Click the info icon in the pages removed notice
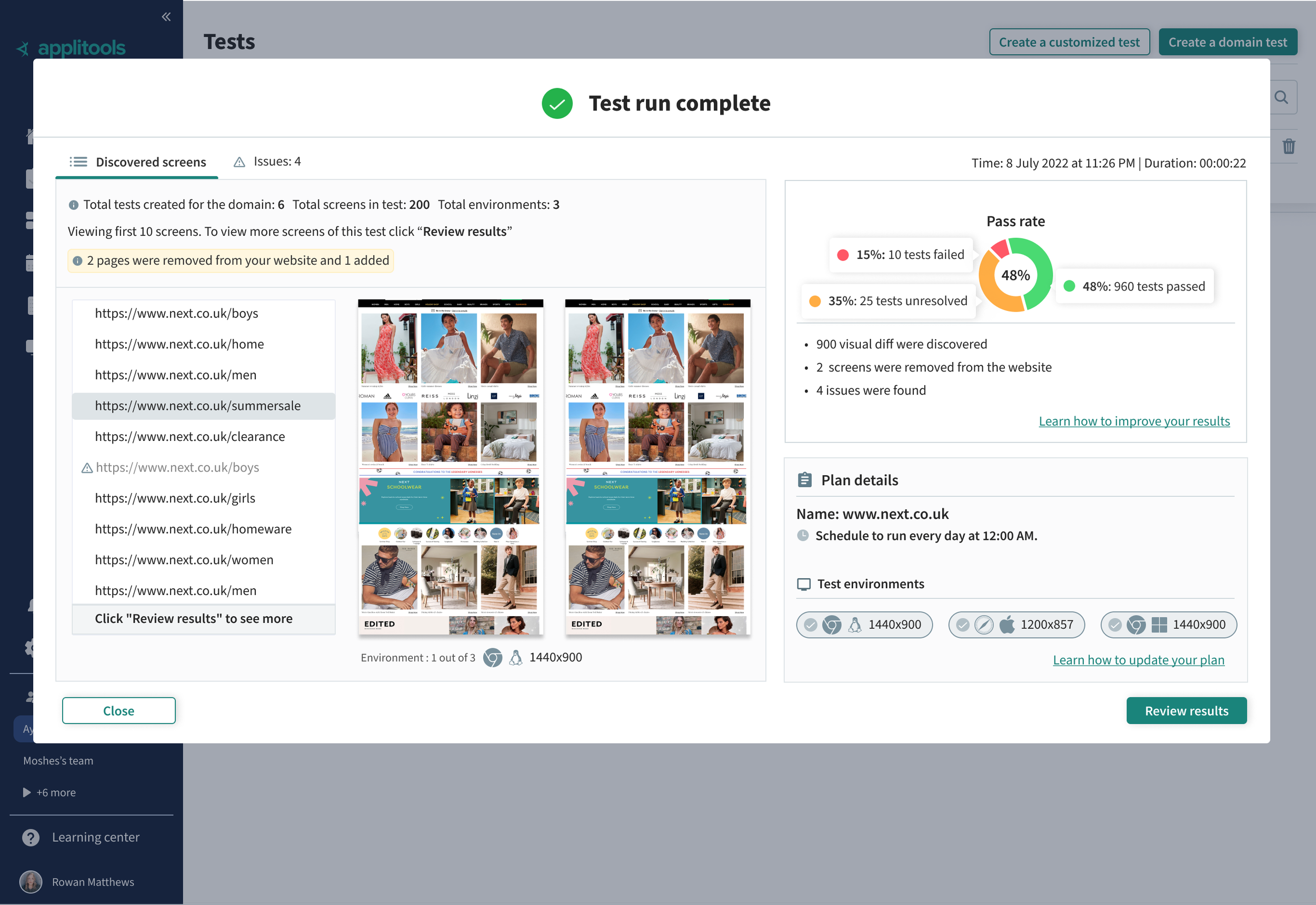Screen dimensions: 1316x905 coord(78,261)
